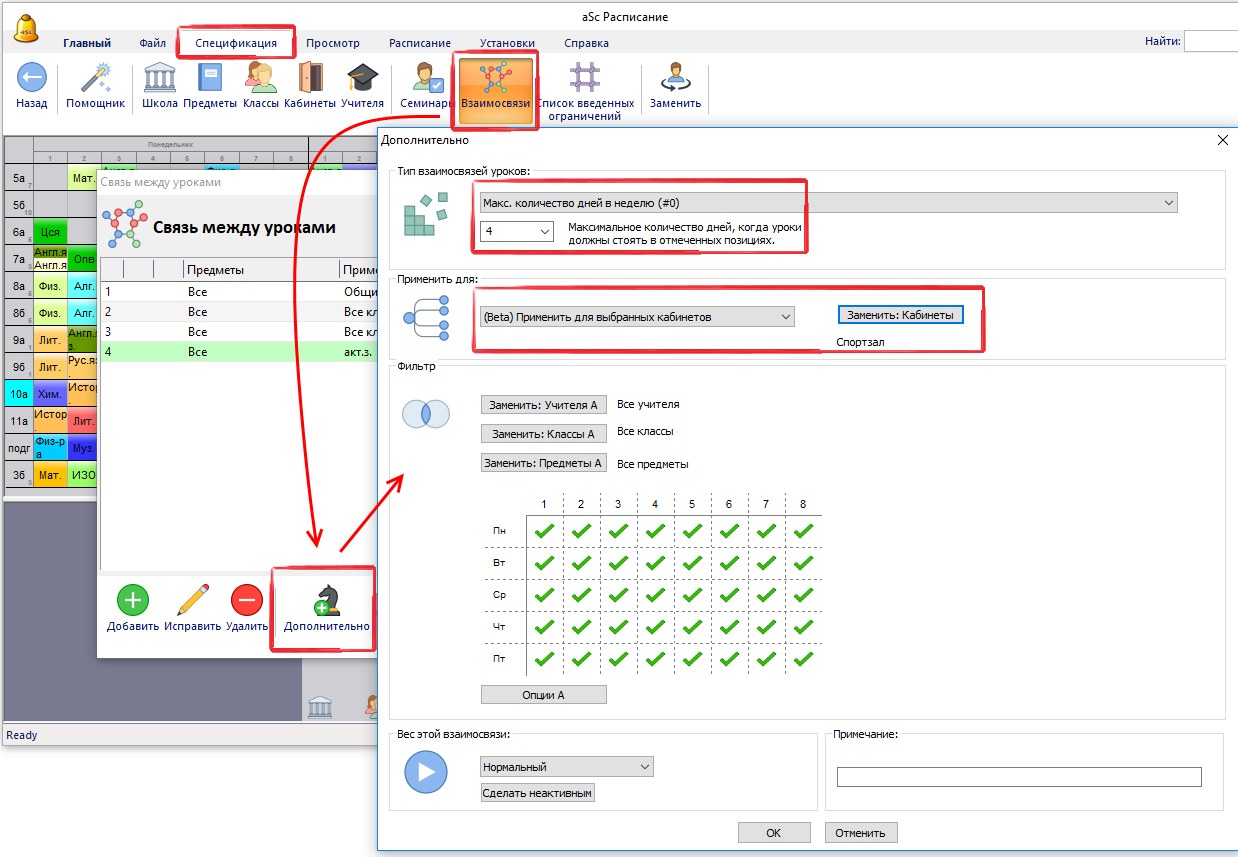Click the Заменить toolbar icon
The image size is (1238, 857).
[x=675, y=79]
